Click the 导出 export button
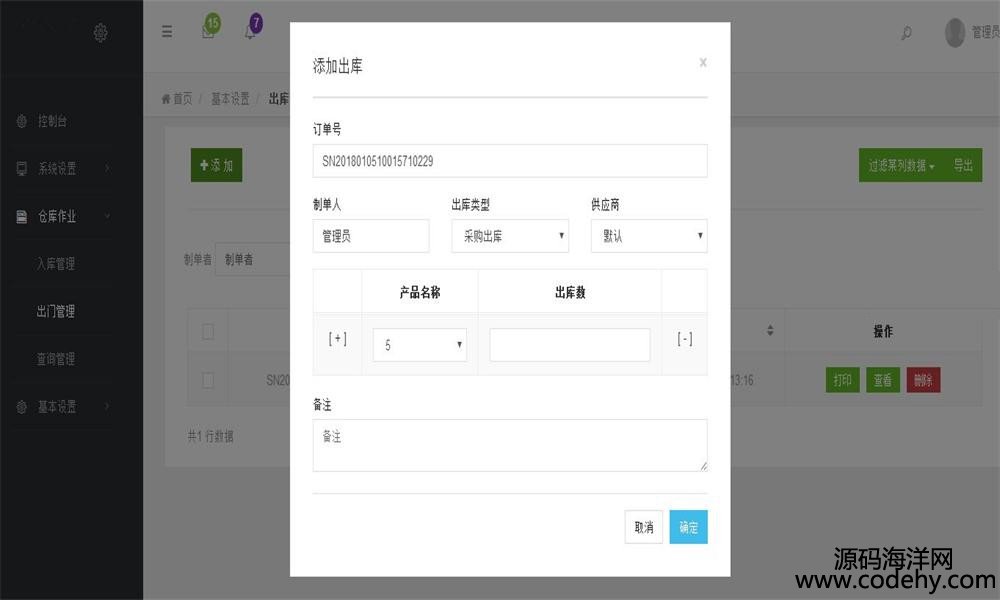This screenshot has height=600, width=1000. coord(963,166)
